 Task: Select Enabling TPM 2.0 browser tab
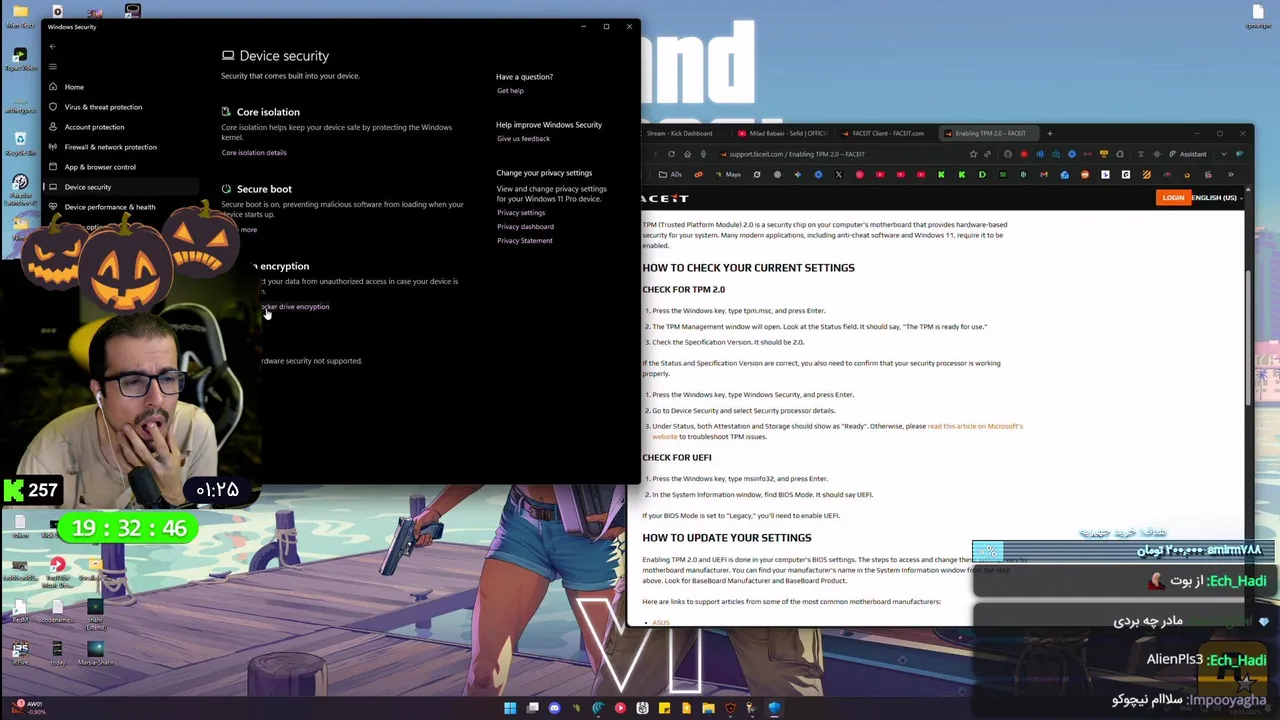coord(990,133)
